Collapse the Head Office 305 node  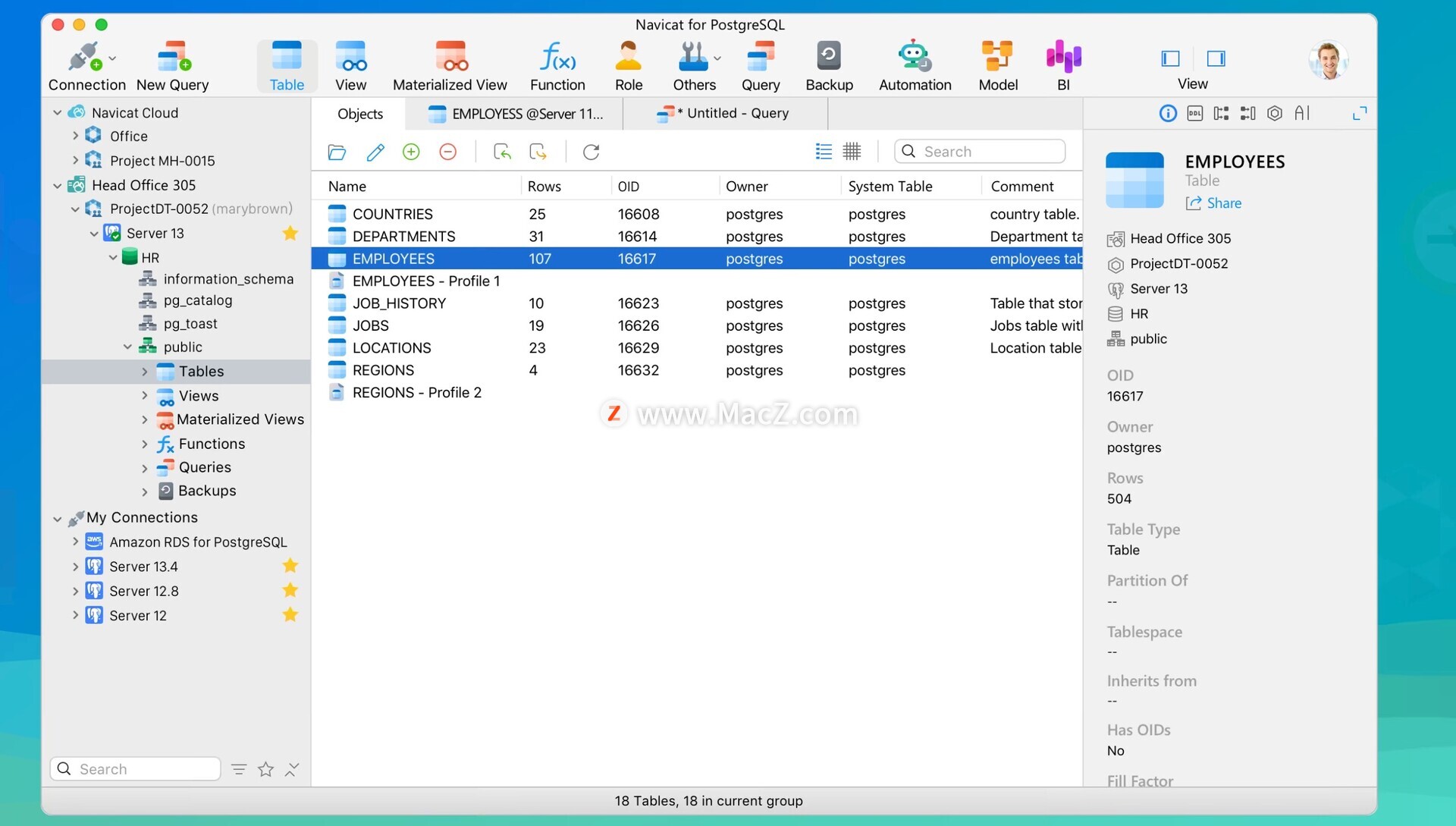(58, 186)
